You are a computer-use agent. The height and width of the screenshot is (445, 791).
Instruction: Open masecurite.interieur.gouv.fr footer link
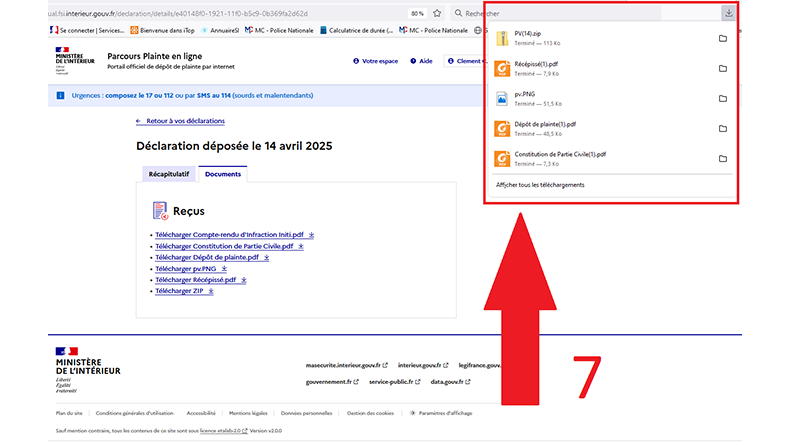[347, 365]
